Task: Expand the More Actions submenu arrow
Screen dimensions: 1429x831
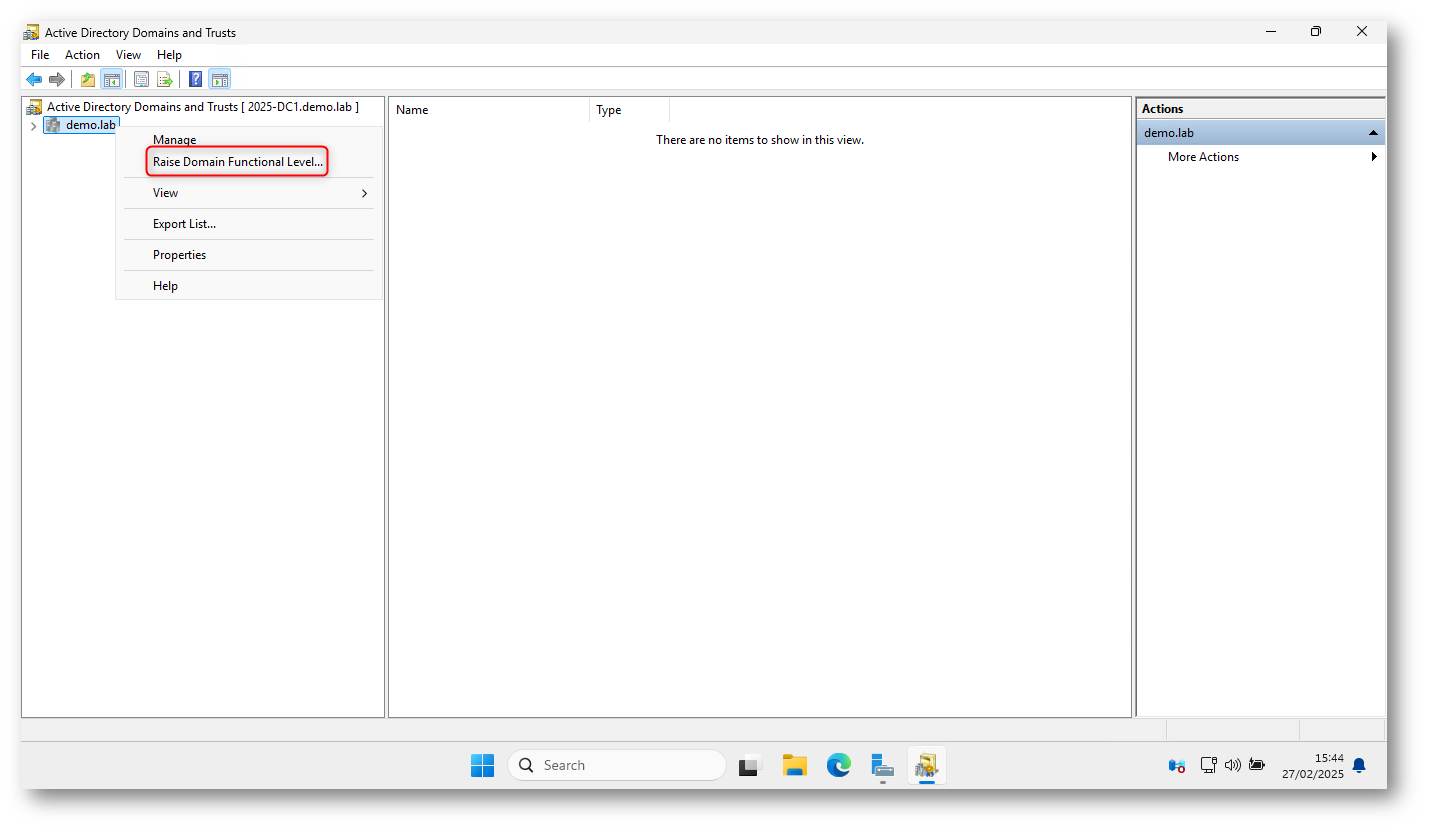Action: [1374, 157]
